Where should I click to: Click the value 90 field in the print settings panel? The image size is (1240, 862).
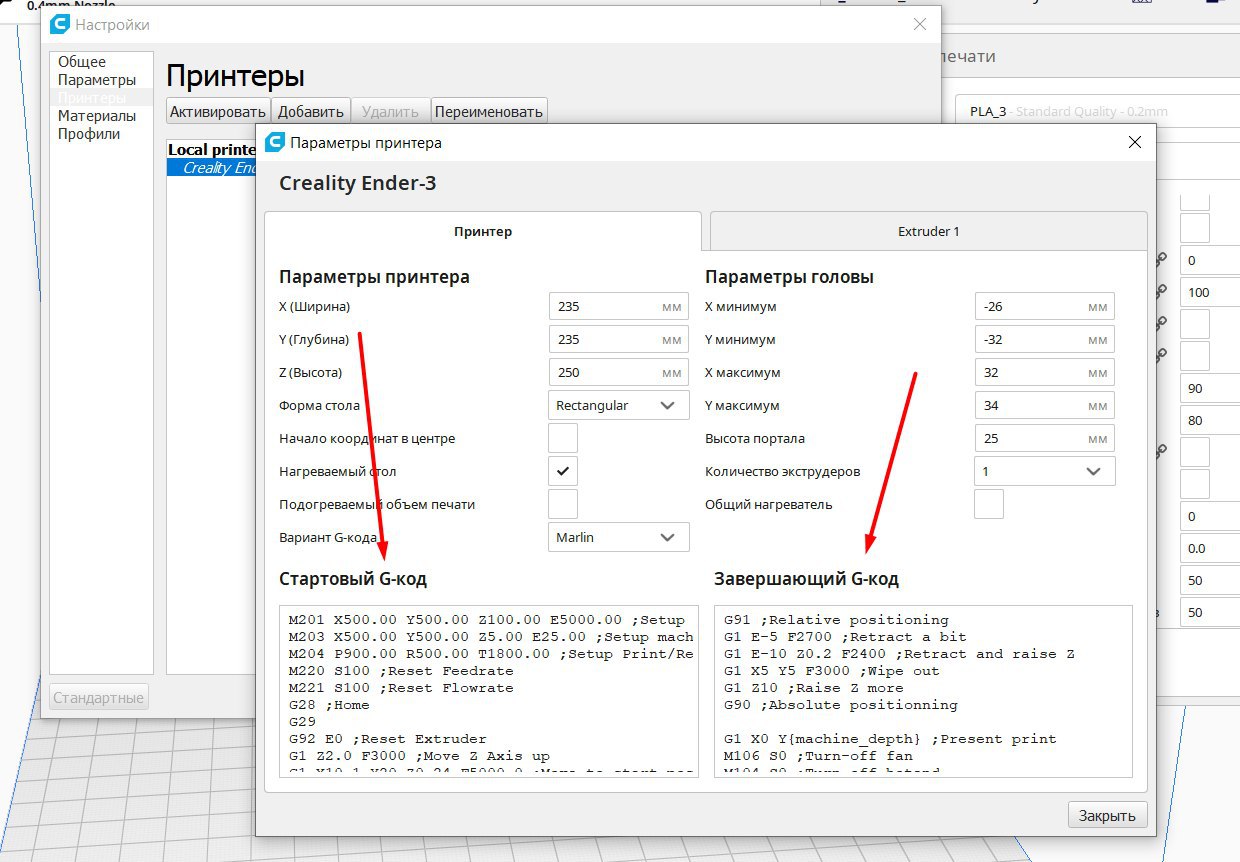click(x=1208, y=388)
